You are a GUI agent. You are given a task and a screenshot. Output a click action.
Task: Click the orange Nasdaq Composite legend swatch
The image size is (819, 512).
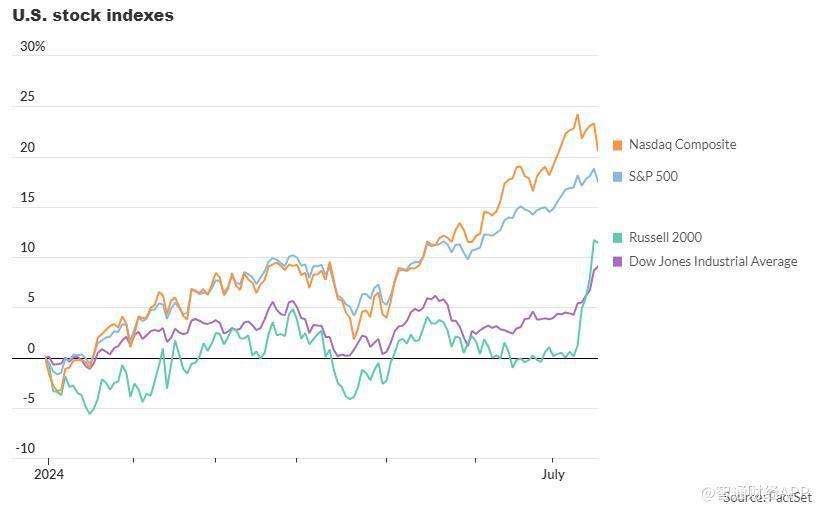pos(617,145)
